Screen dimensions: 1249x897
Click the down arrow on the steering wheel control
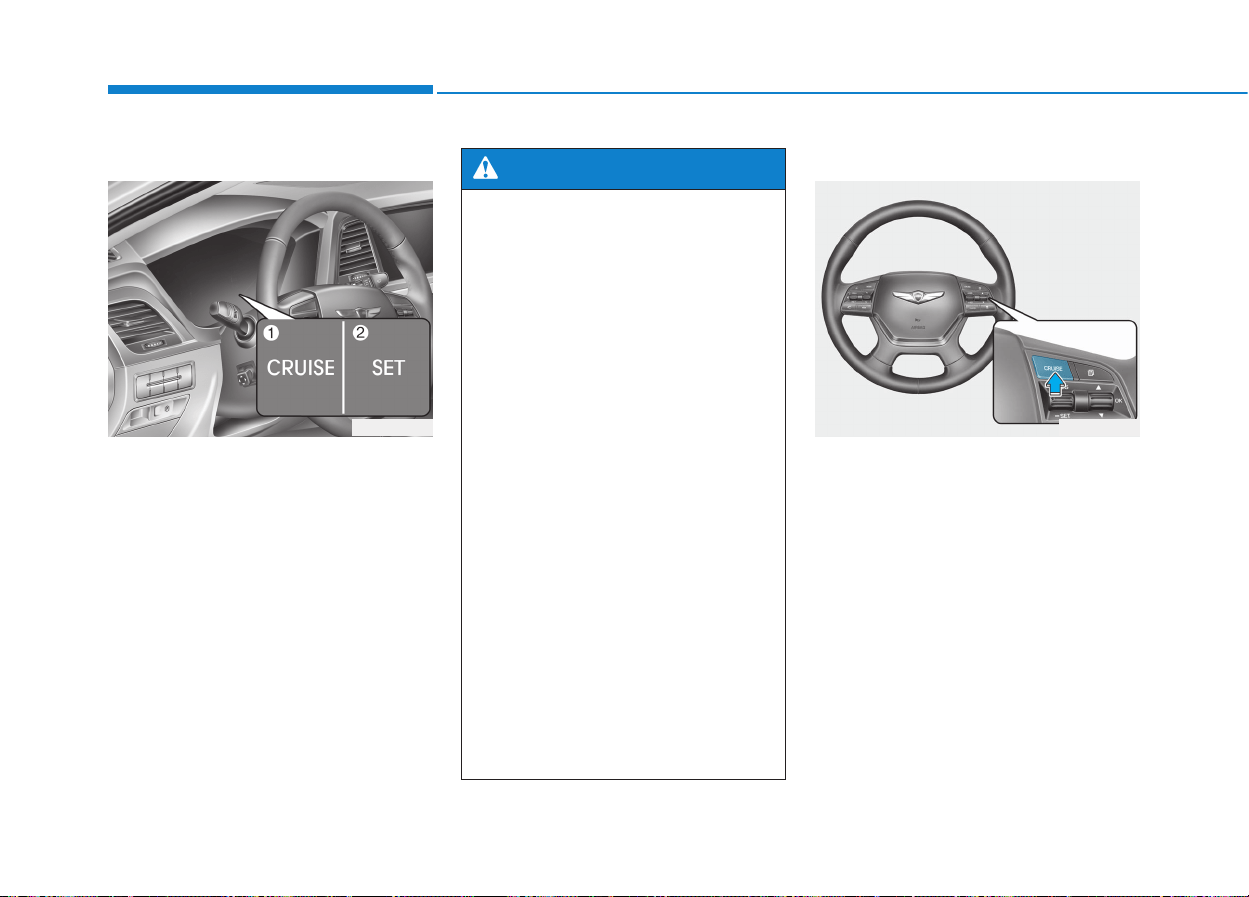(x=1101, y=415)
